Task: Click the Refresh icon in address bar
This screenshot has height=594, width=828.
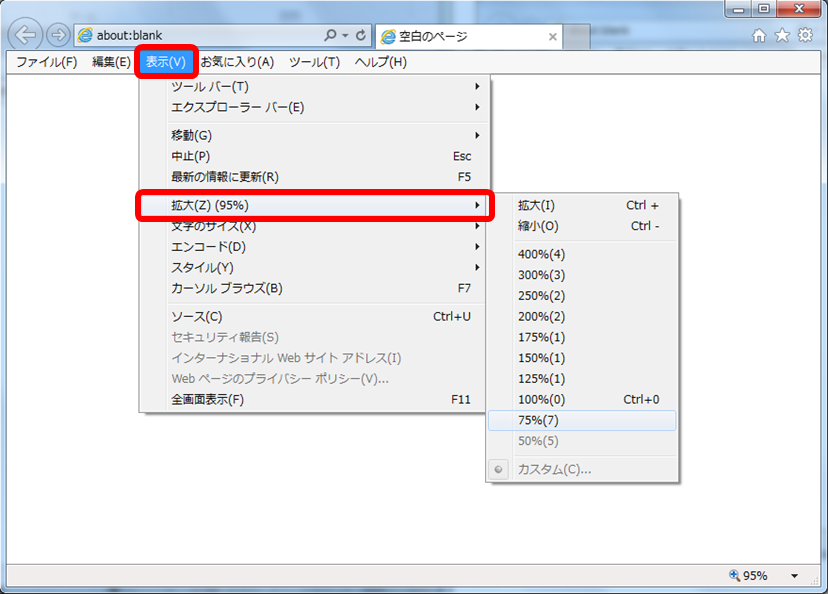Action: coord(360,35)
